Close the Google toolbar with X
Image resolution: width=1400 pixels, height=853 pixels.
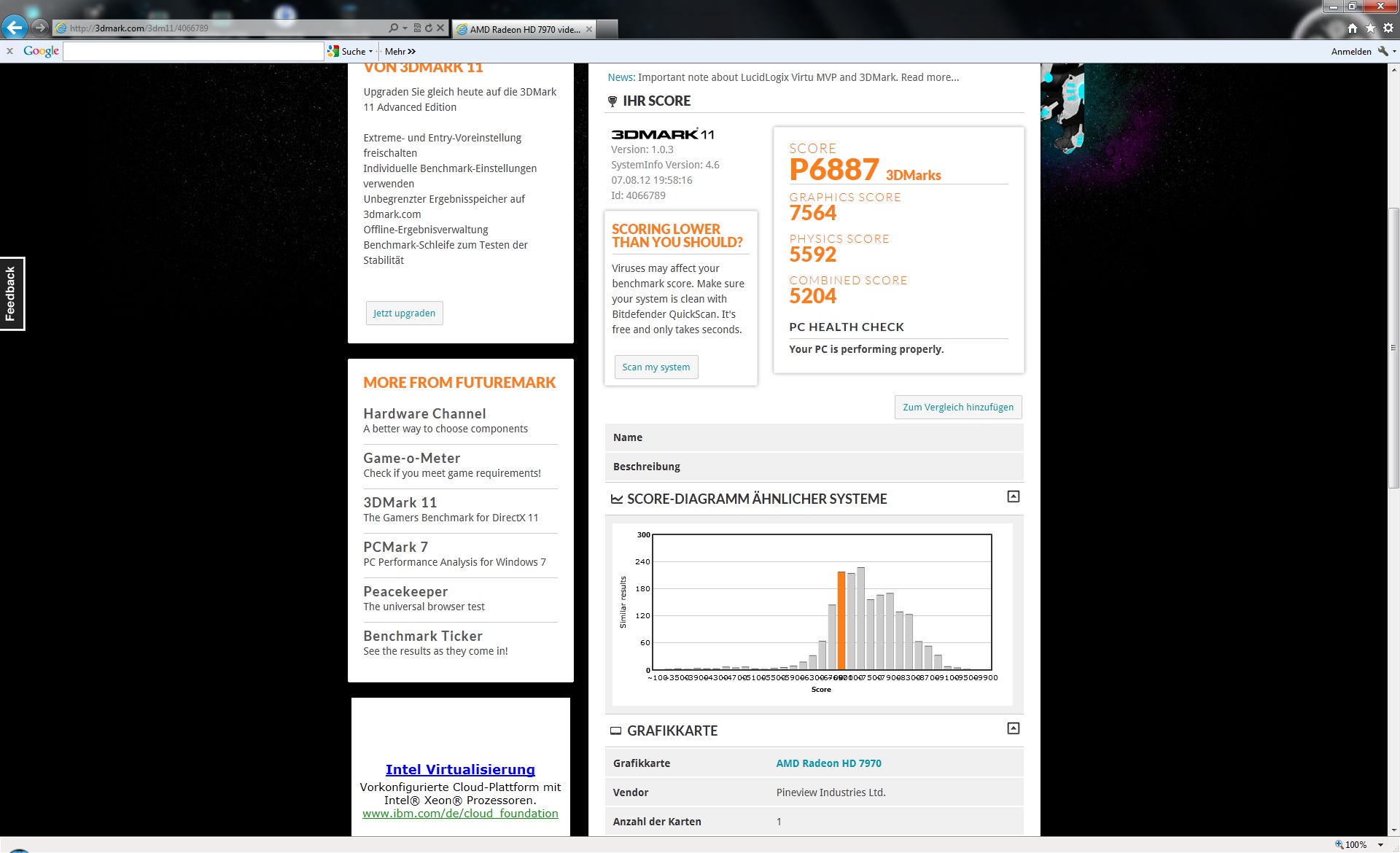point(9,51)
